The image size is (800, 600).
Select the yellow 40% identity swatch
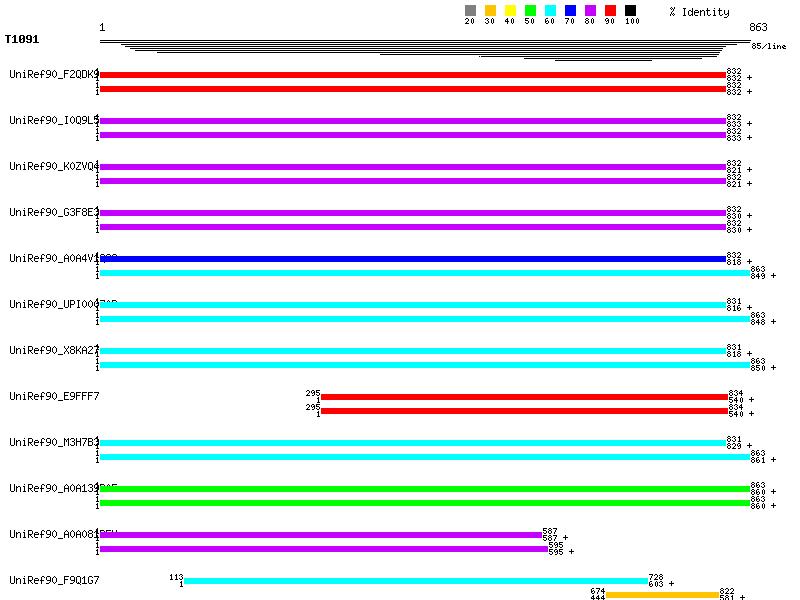click(510, 11)
